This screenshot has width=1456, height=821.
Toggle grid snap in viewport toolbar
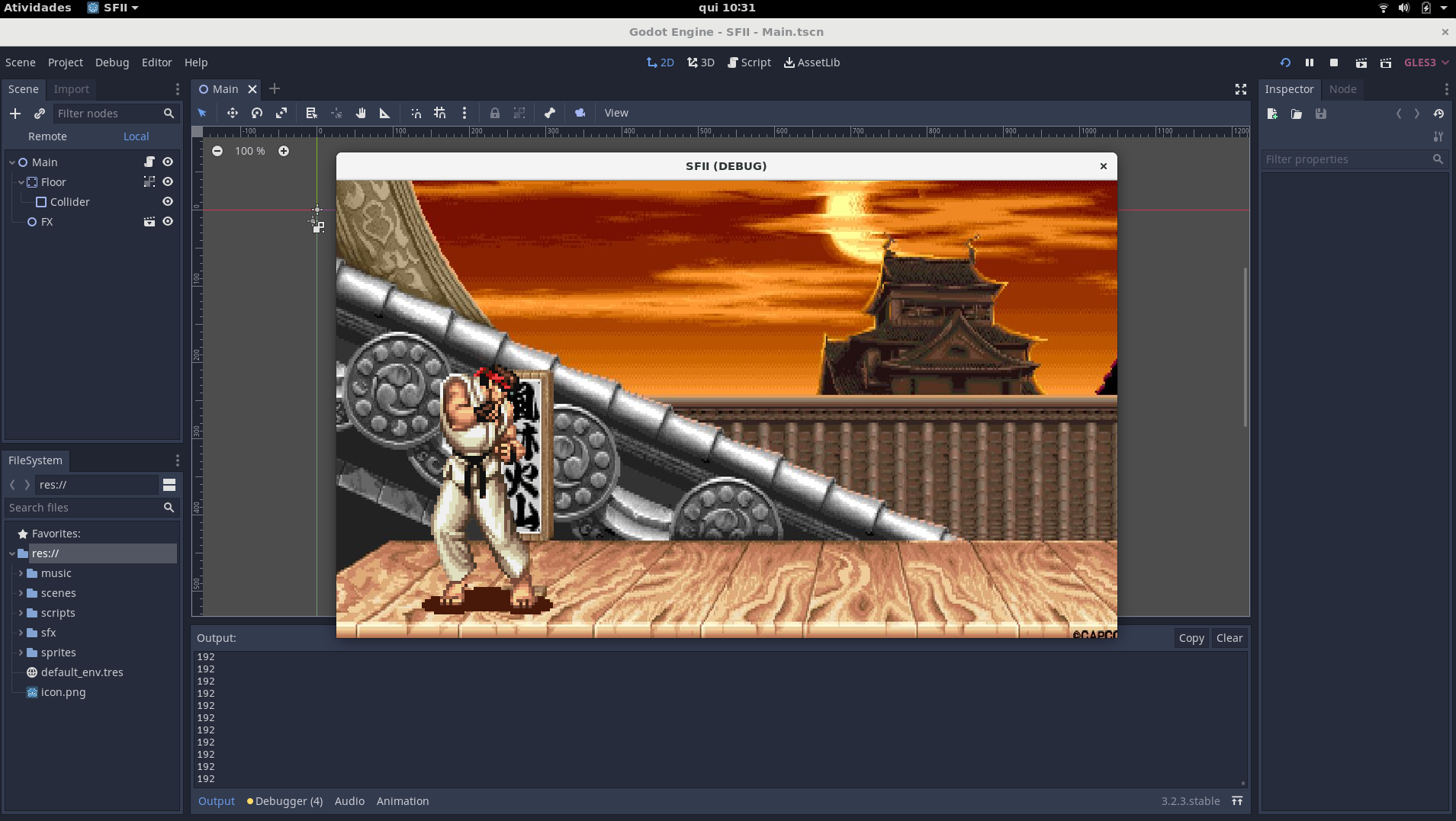point(440,113)
